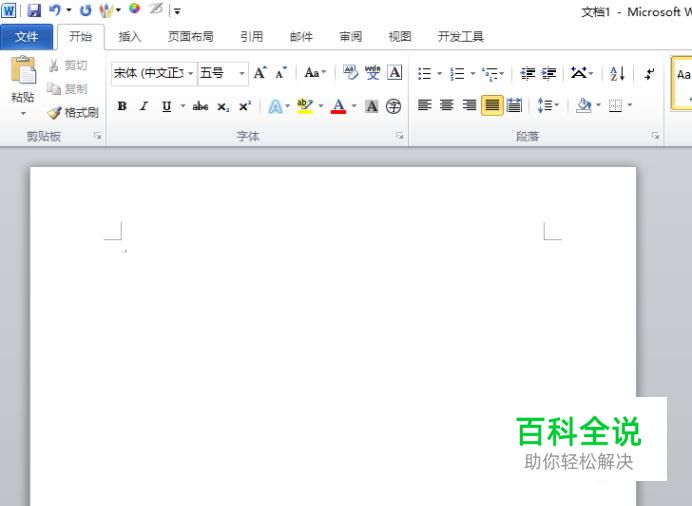The image size is (692, 506).
Task: Click the Increase Indent icon
Action: coord(549,73)
